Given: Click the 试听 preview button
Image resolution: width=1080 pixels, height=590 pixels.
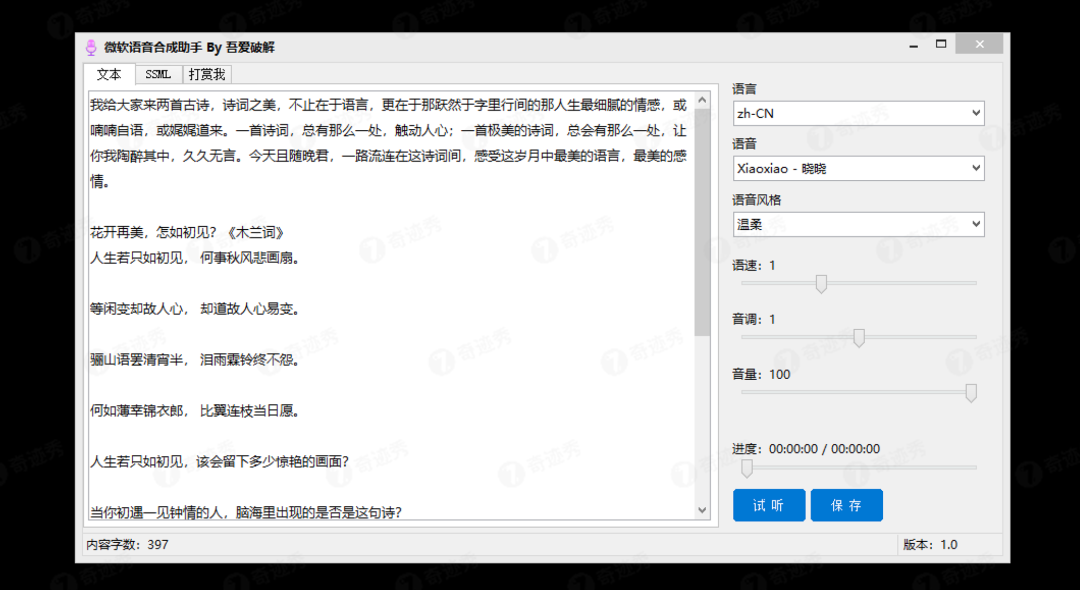Looking at the screenshot, I should (x=769, y=505).
